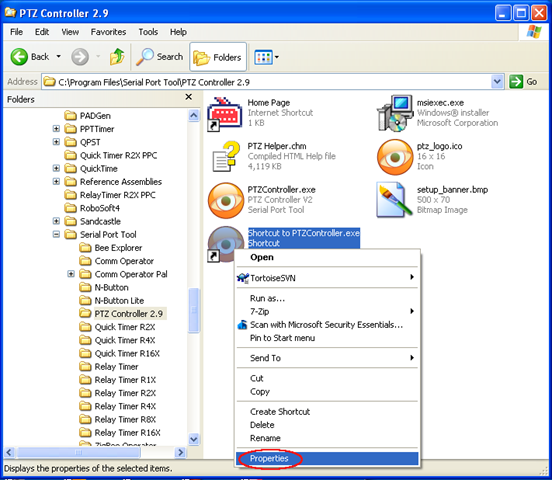The image size is (552, 480).
Task: Open the 7-Zip submenu
Action: (x=327, y=311)
